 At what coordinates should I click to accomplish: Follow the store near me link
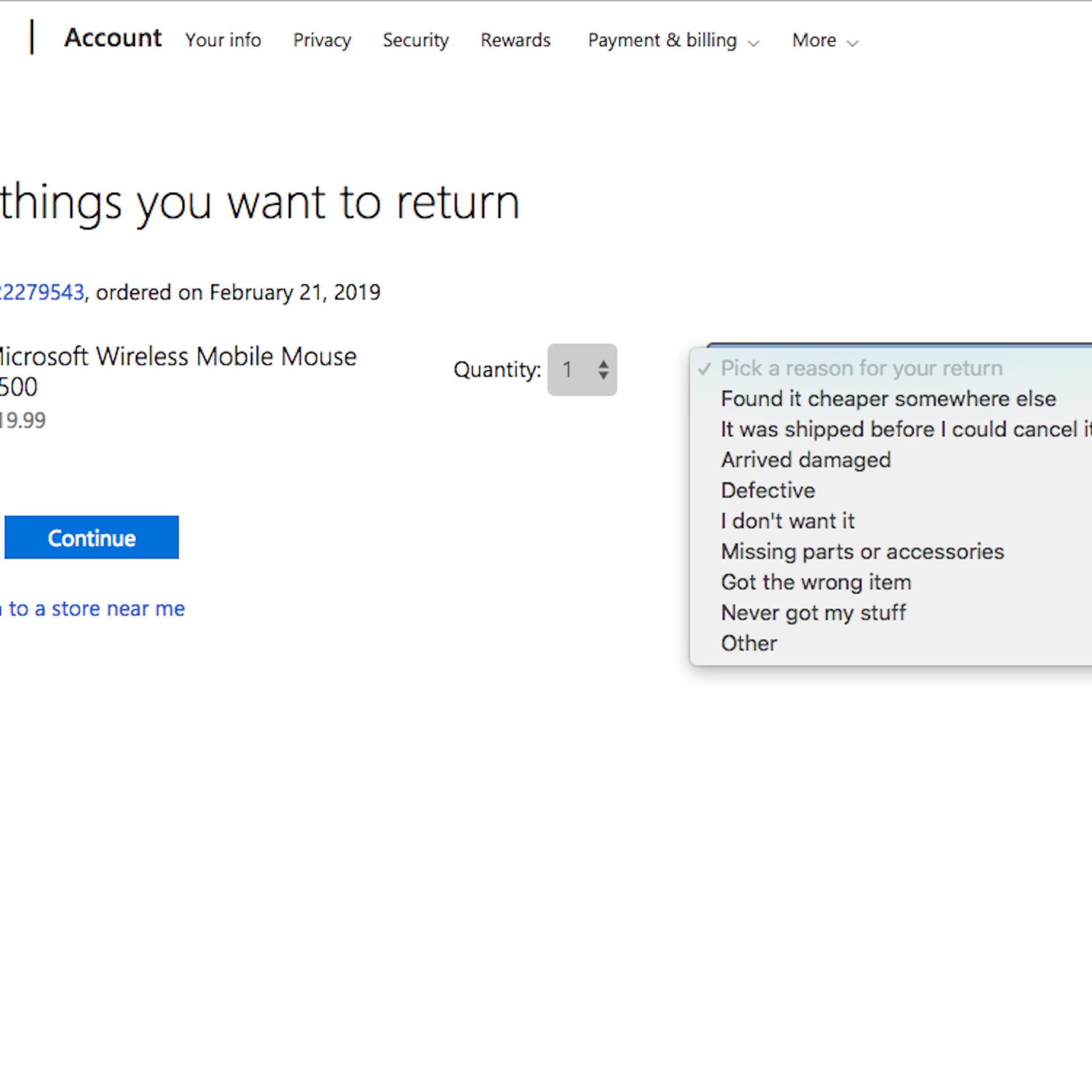click(94, 609)
